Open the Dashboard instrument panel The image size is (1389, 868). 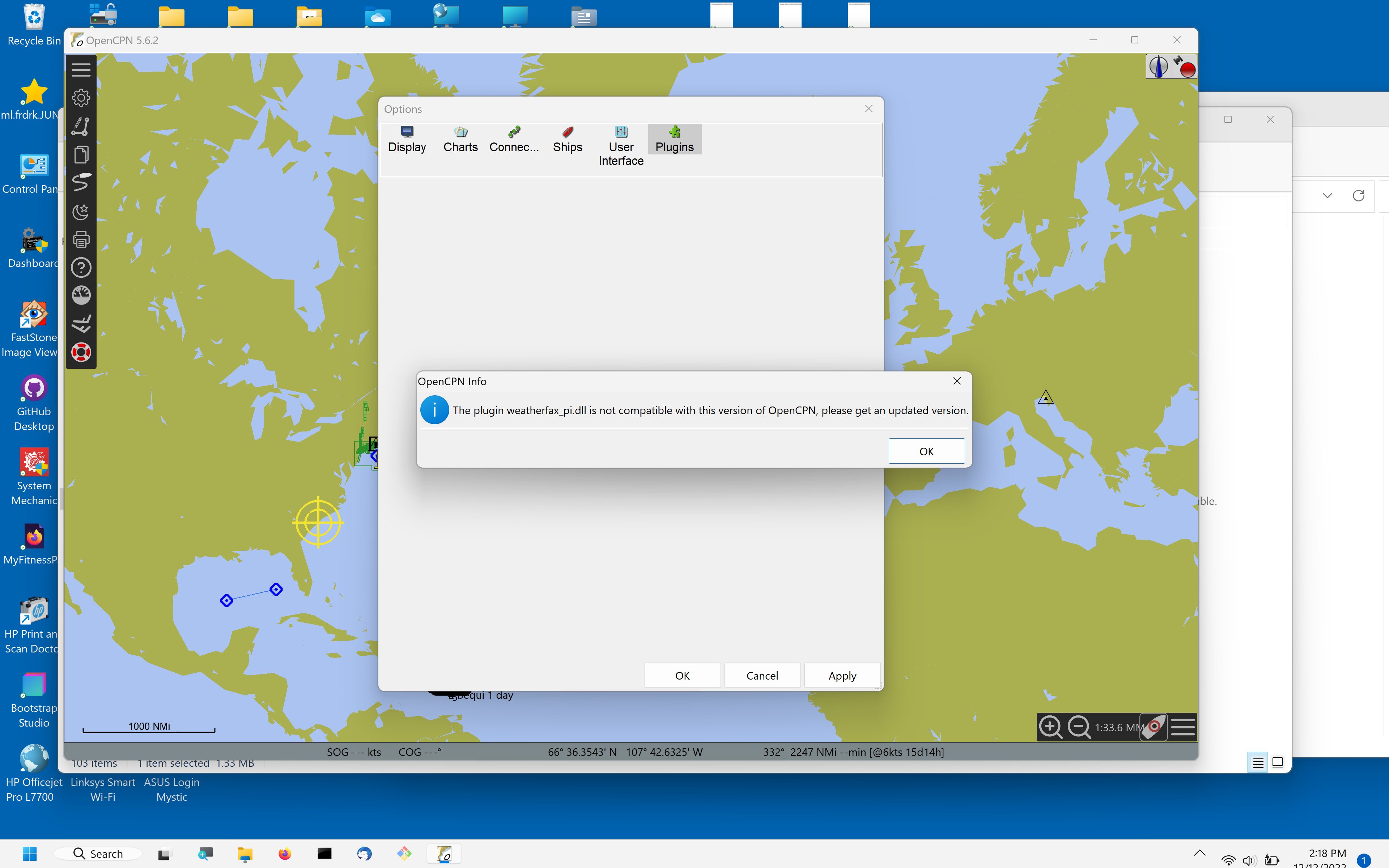81,294
